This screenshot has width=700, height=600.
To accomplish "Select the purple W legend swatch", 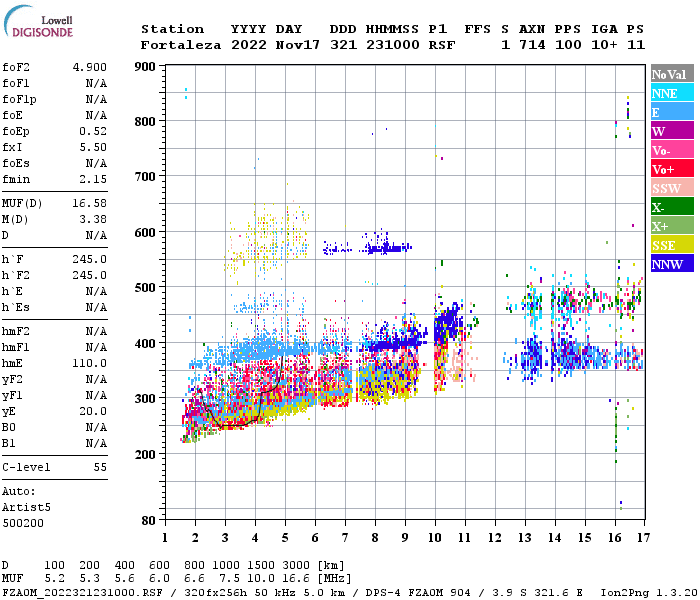I will pos(672,131).
